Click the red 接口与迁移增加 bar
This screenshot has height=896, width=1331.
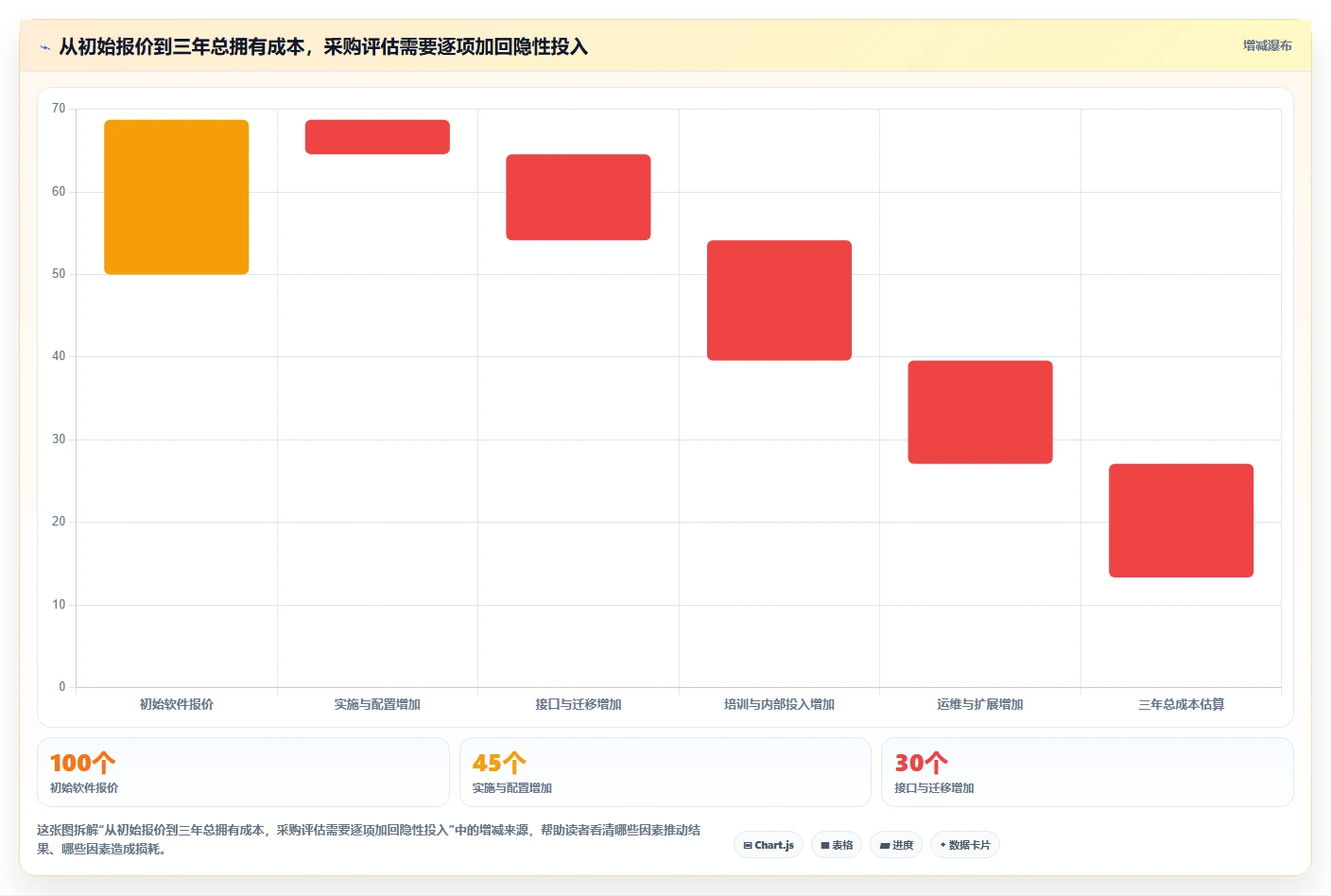pos(579,197)
